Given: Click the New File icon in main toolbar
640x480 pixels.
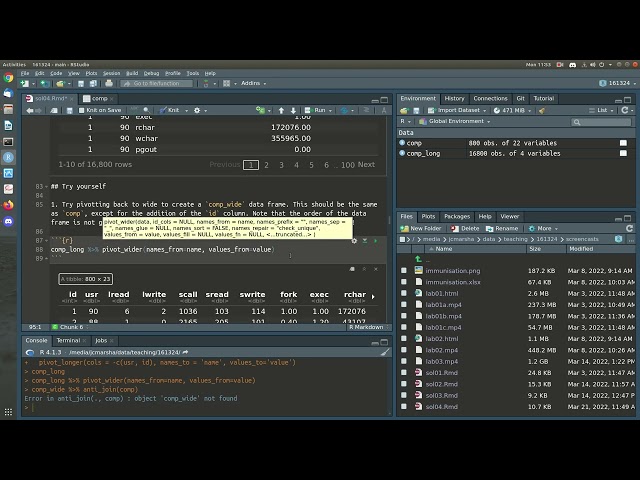Looking at the screenshot, I should (25, 83).
